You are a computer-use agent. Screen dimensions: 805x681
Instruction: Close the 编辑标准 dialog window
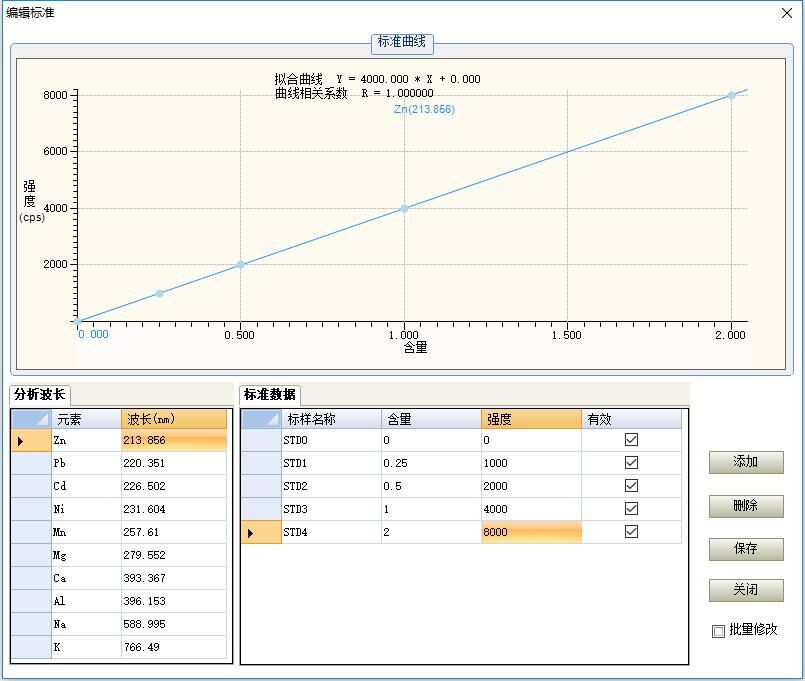[786, 13]
